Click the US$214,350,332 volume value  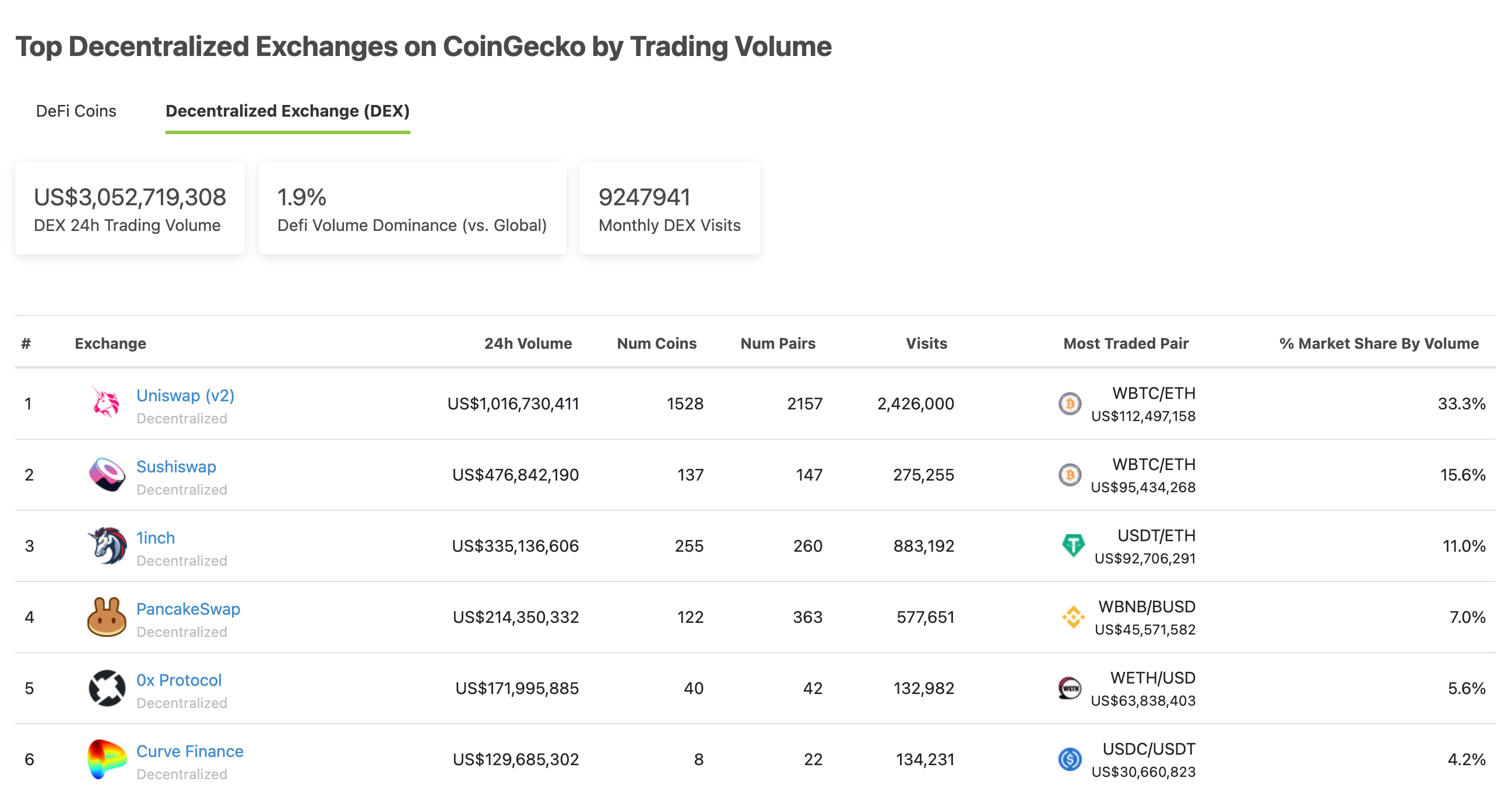tap(515, 616)
